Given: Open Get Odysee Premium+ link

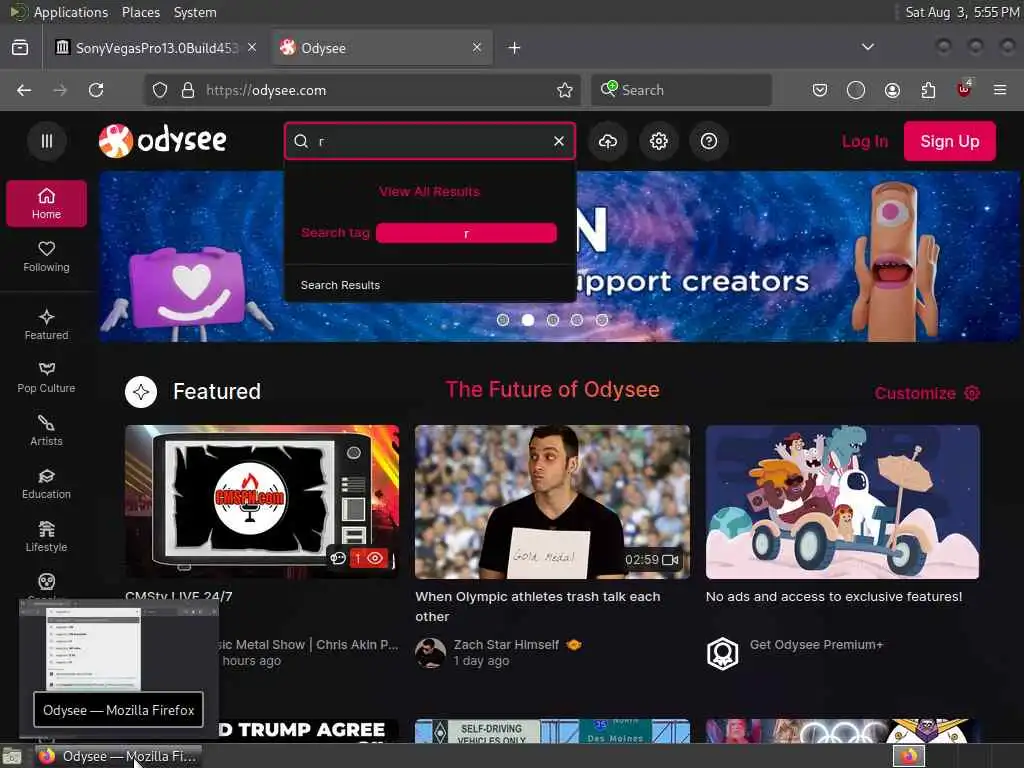Looking at the screenshot, I should (816, 645).
